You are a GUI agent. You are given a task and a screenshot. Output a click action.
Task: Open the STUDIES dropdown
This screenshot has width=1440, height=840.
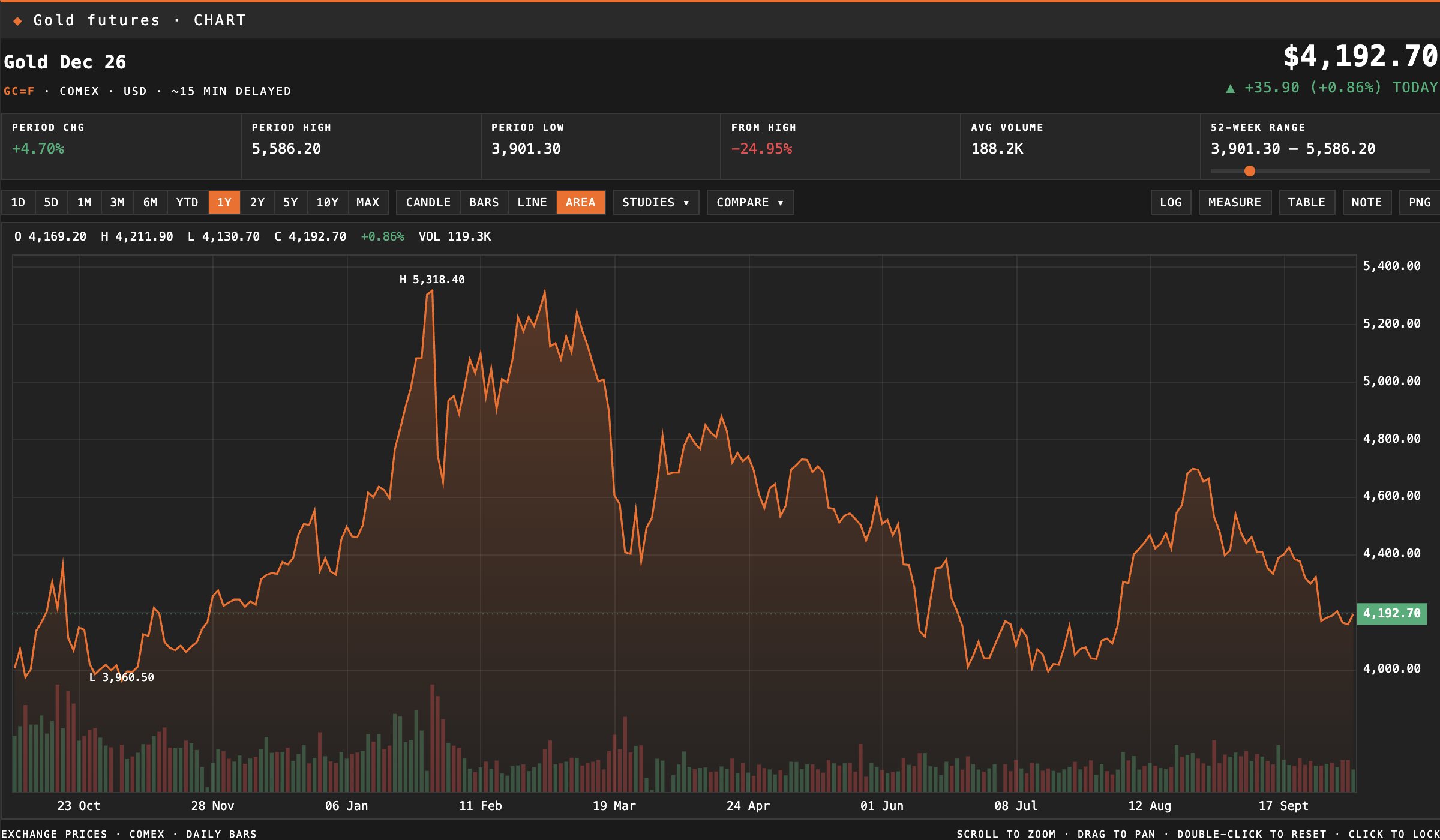pos(656,202)
